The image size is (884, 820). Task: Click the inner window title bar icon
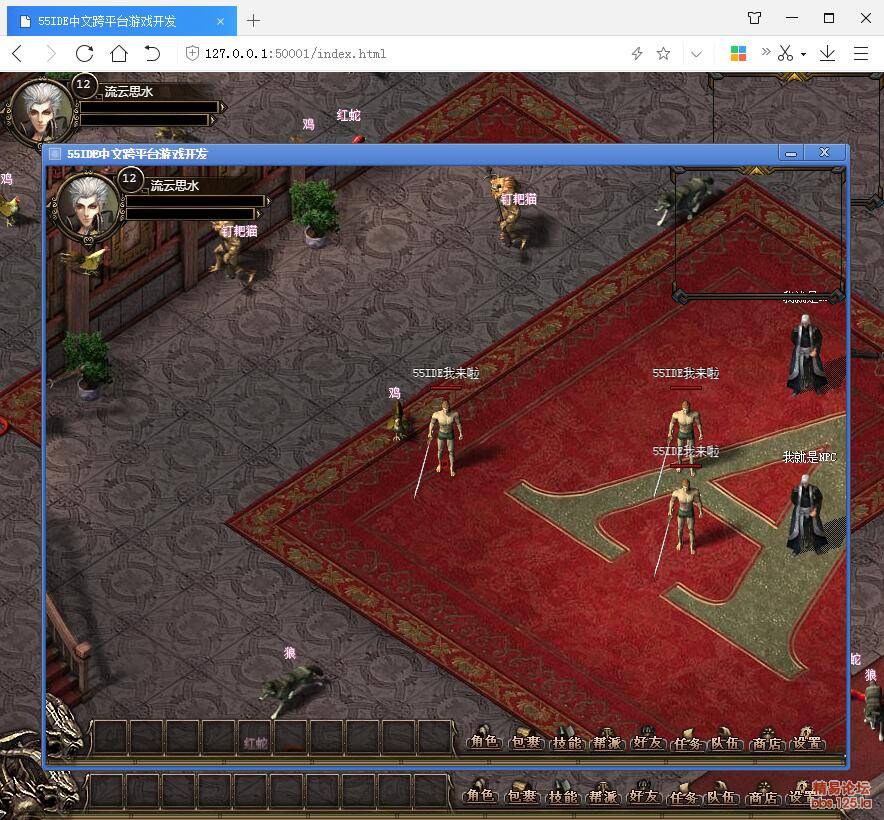pos(55,153)
